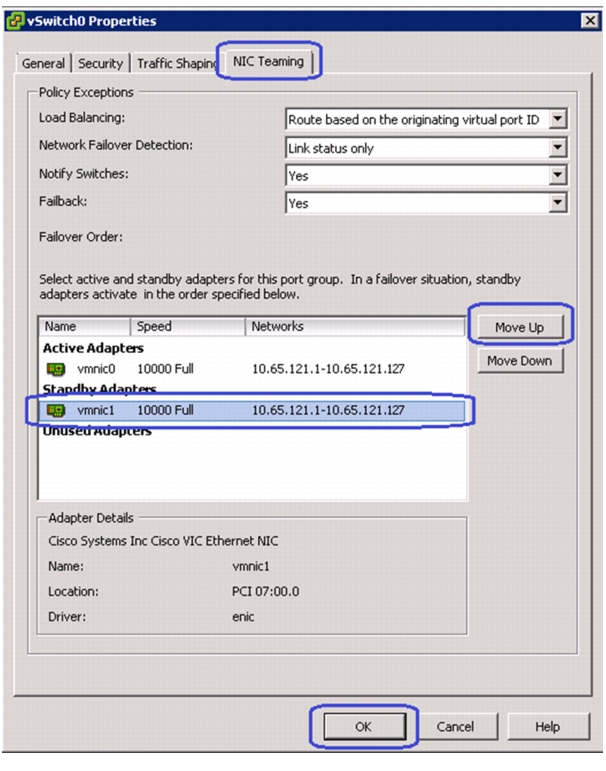Click the Networks column header
Screen dimensions: 606x771
coord(355,326)
